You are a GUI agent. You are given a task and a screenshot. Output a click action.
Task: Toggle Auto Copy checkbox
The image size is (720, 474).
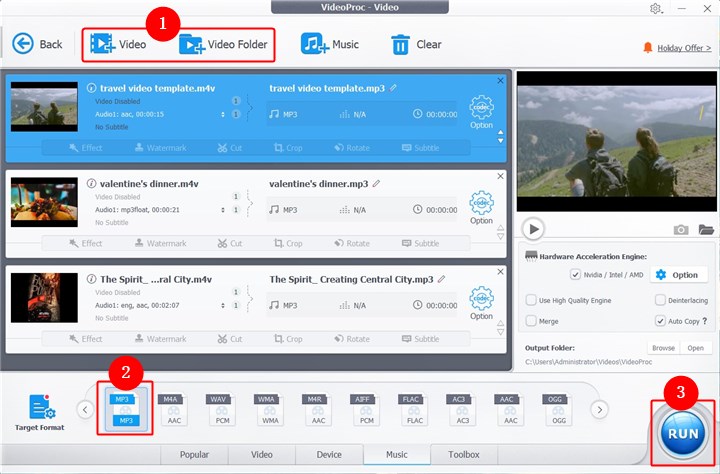pyautogui.click(x=660, y=321)
